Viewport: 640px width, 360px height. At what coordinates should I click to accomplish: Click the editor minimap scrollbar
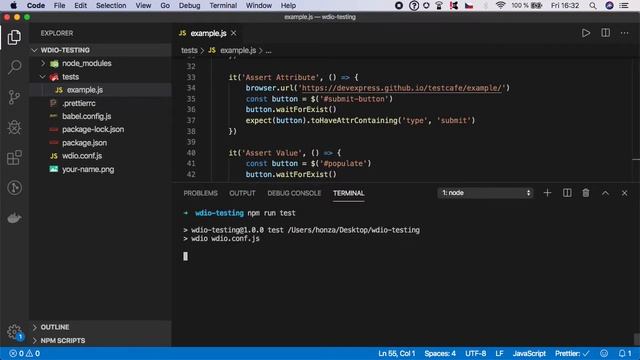636,120
